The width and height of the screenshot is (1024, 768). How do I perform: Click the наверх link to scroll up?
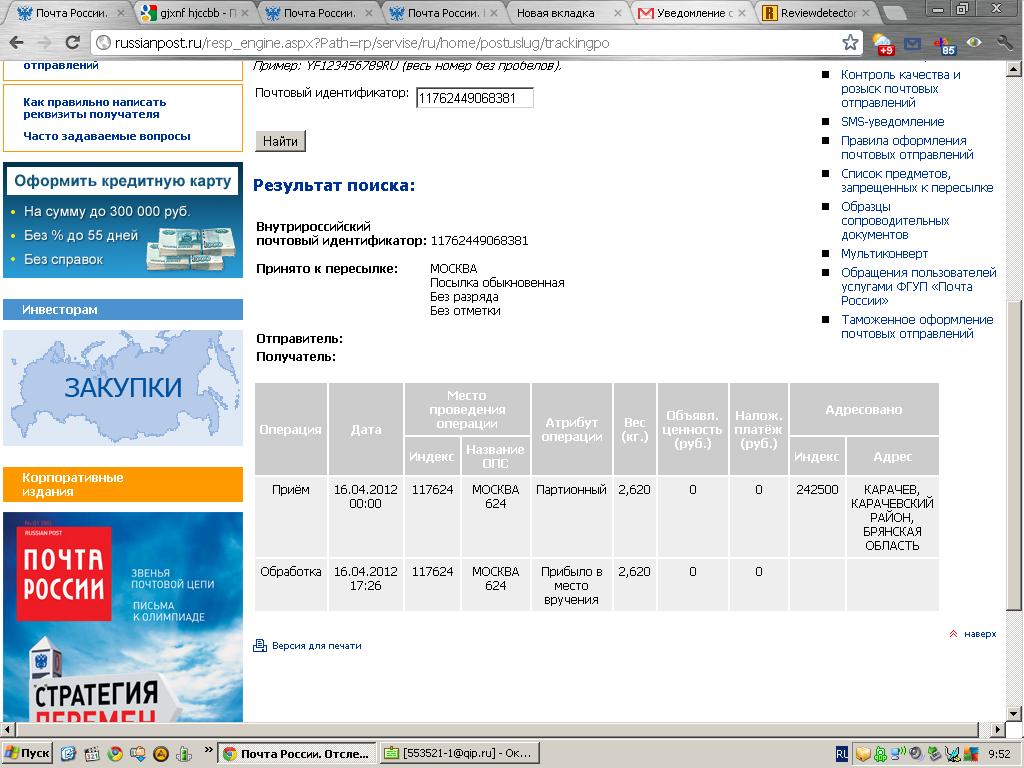click(x=979, y=634)
